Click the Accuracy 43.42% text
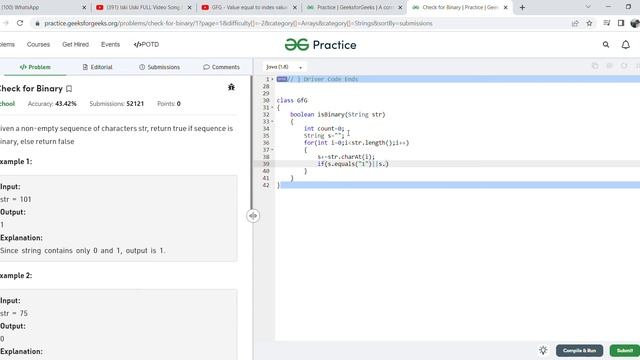Screen dimensions: 640x360 52,104
